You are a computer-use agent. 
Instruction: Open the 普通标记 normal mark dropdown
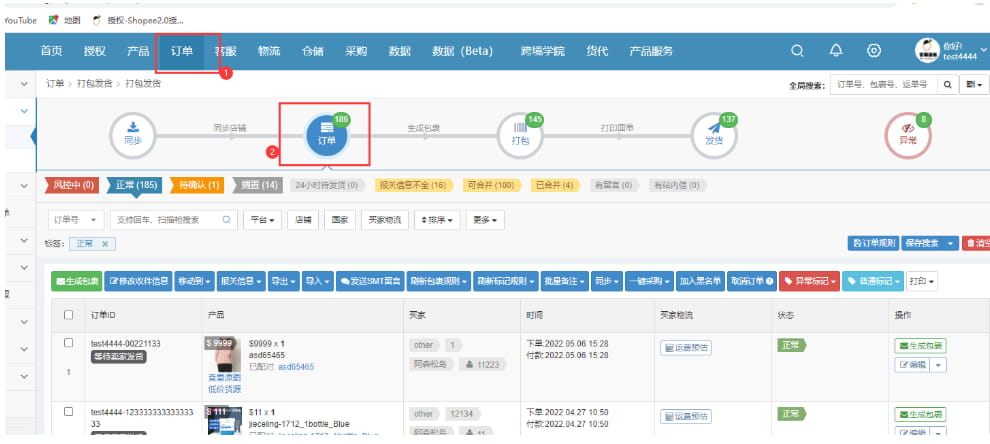pos(873,282)
